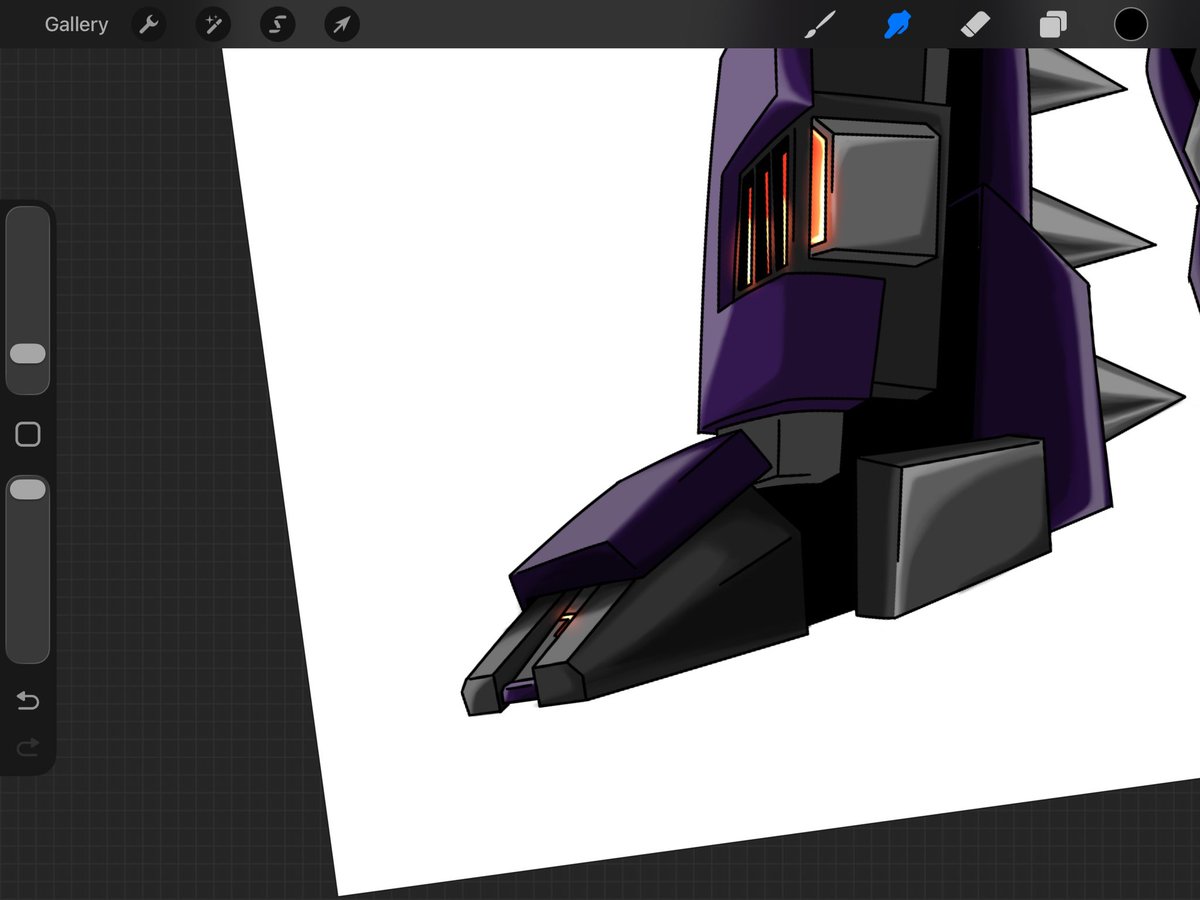Open the Adjustments magic wand menu
The width and height of the screenshot is (1200, 900).
[x=212, y=25]
